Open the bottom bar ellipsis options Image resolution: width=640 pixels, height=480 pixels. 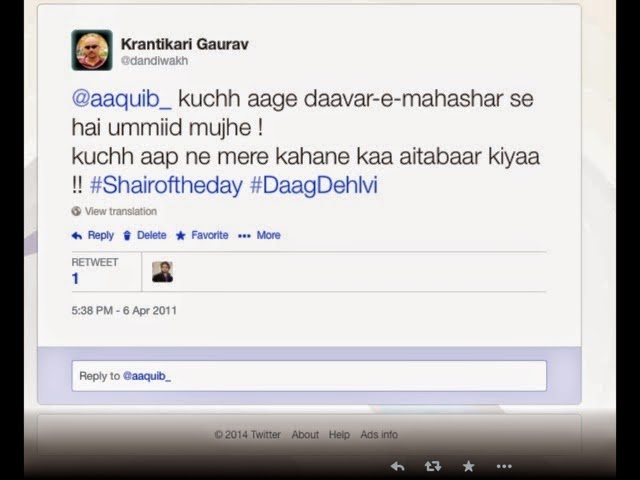pyautogui.click(x=504, y=466)
